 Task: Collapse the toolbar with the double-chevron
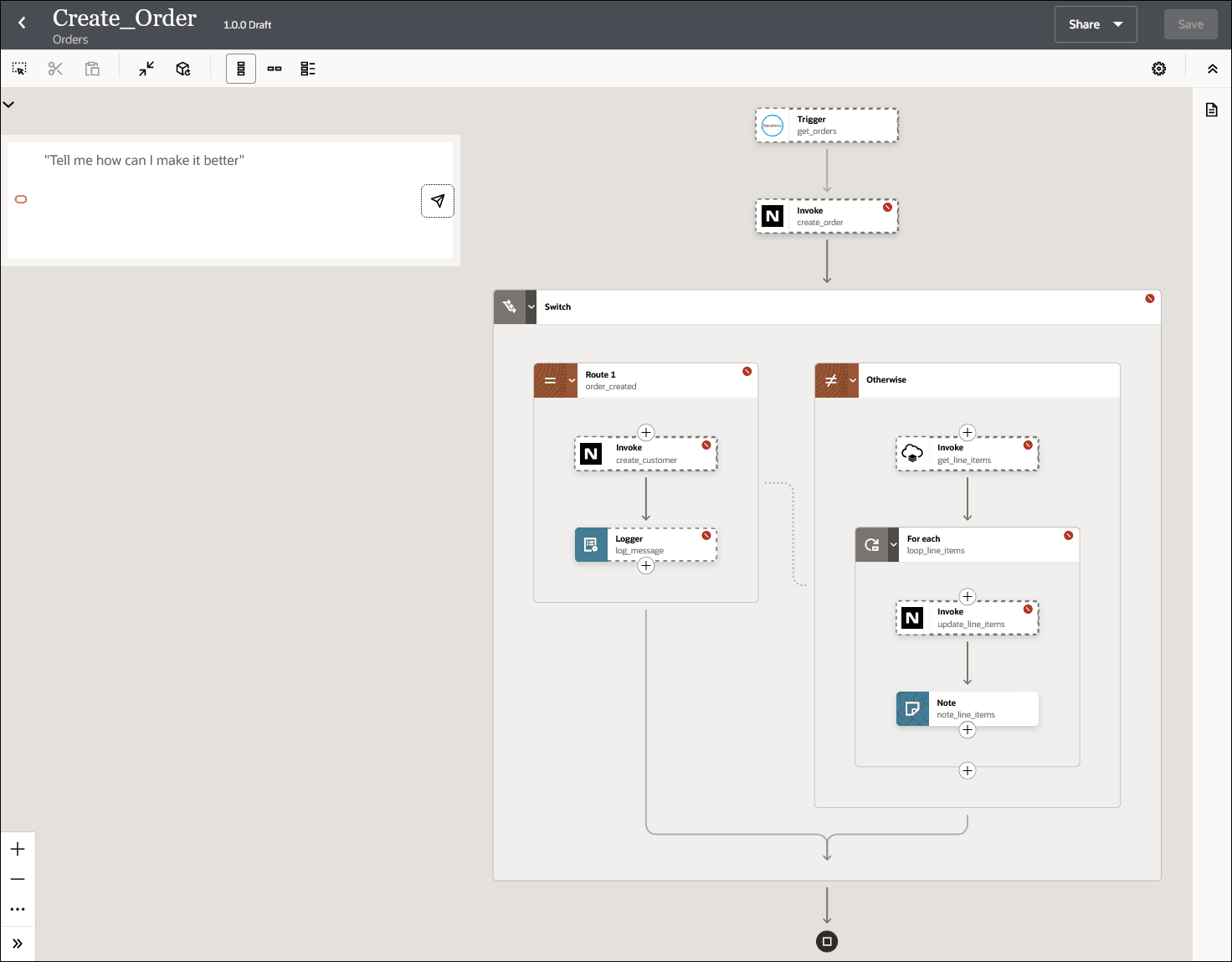tap(1212, 69)
